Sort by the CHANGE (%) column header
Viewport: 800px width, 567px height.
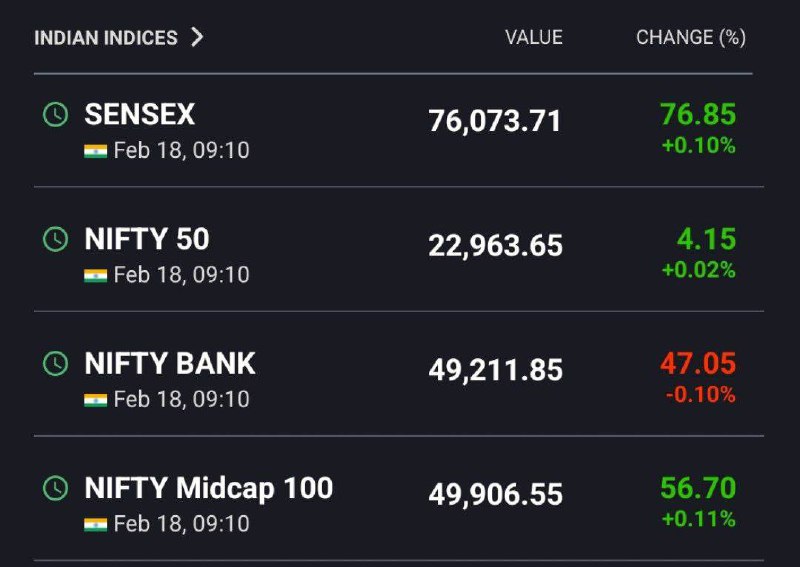click(691, 37)
